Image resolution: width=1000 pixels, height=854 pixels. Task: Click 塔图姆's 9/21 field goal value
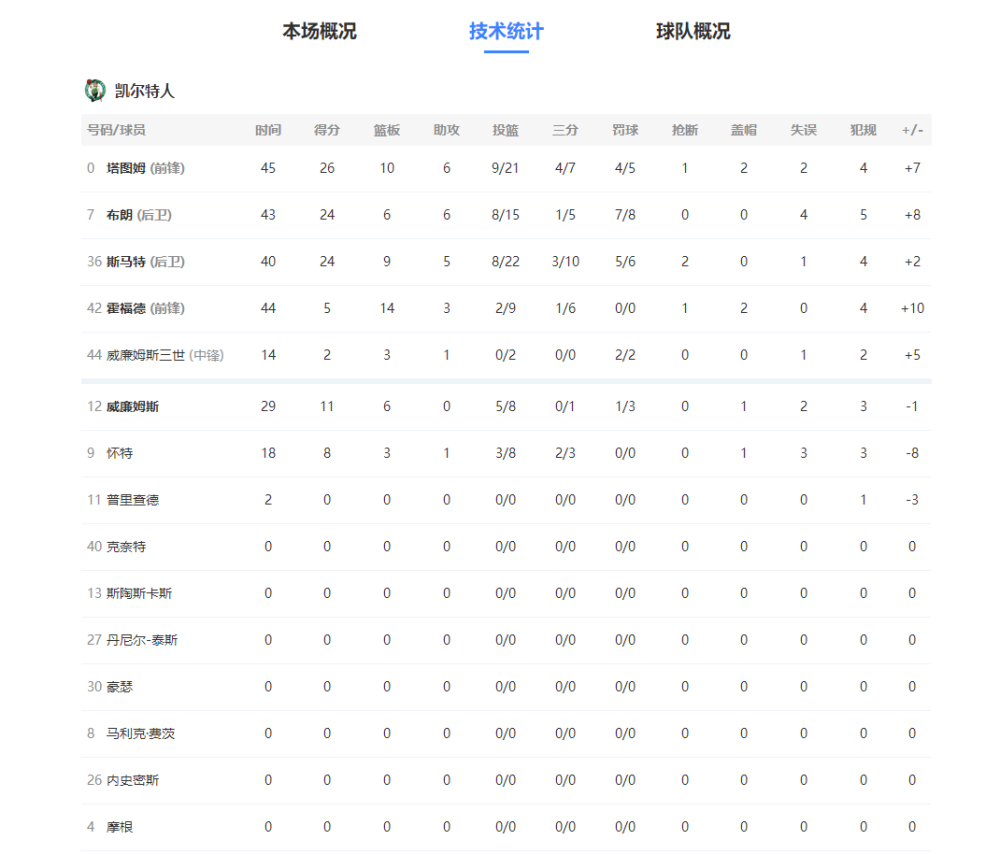(505, 168)
